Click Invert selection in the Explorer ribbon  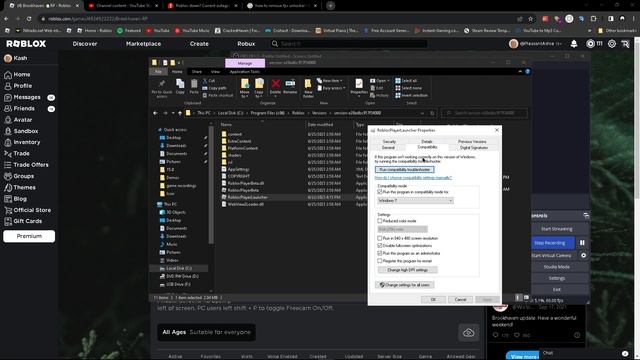(x=411, y=96)
